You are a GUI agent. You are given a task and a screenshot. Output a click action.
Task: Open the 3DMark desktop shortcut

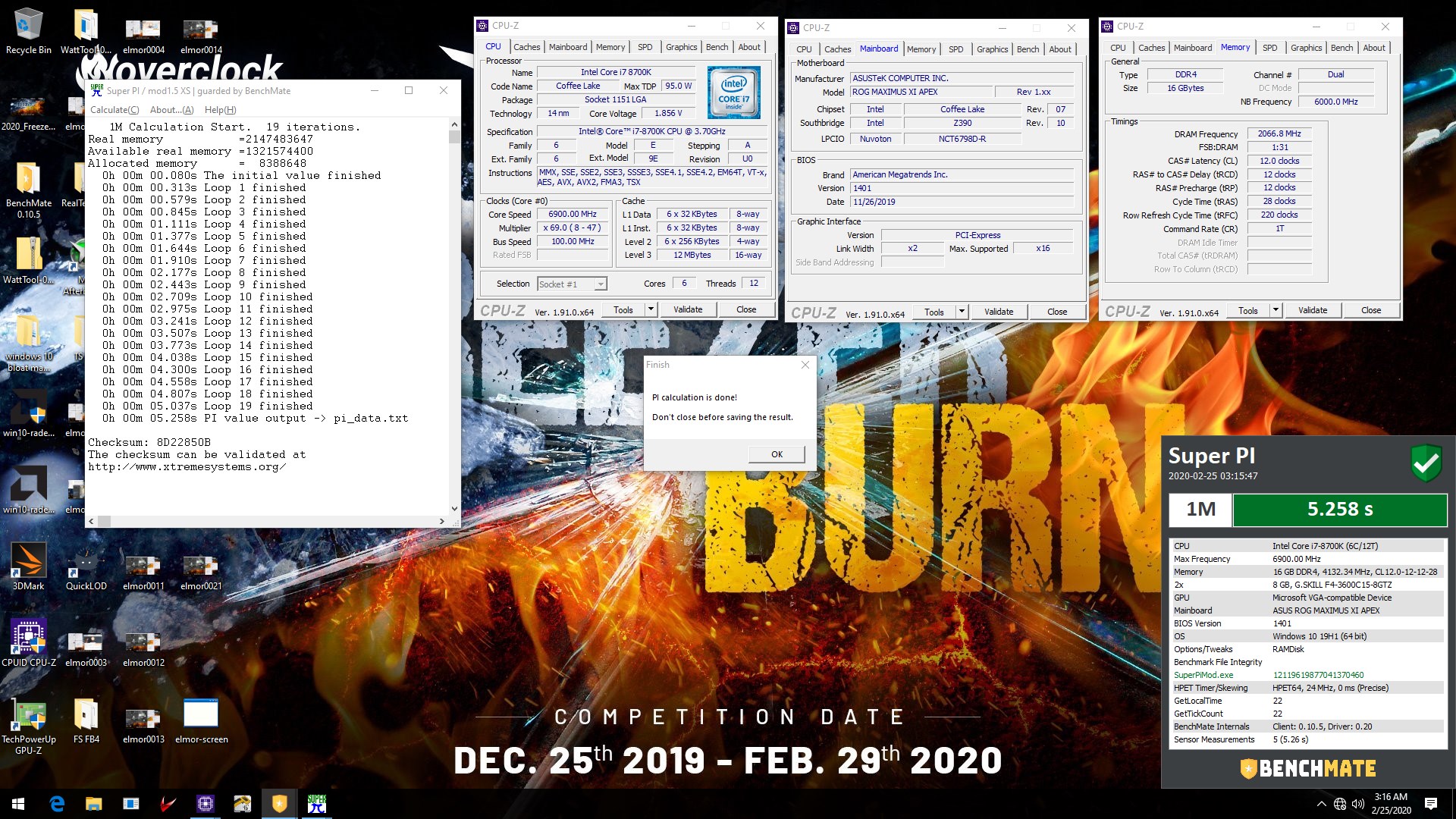coord(29,566)
